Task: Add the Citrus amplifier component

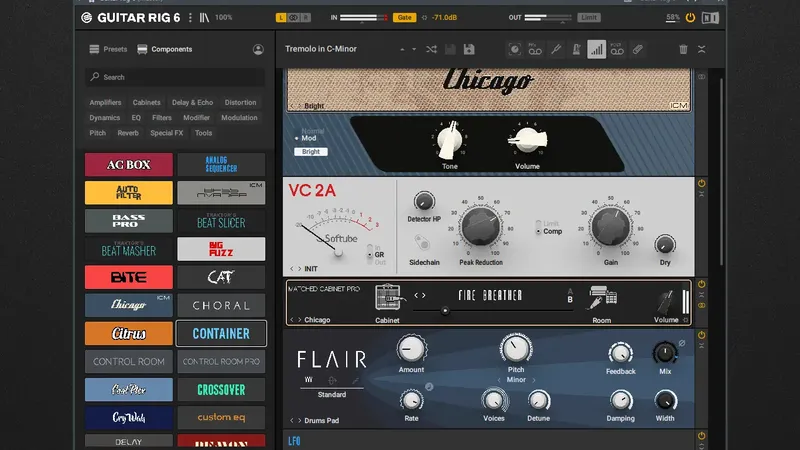Action: [x=129, y=333]
